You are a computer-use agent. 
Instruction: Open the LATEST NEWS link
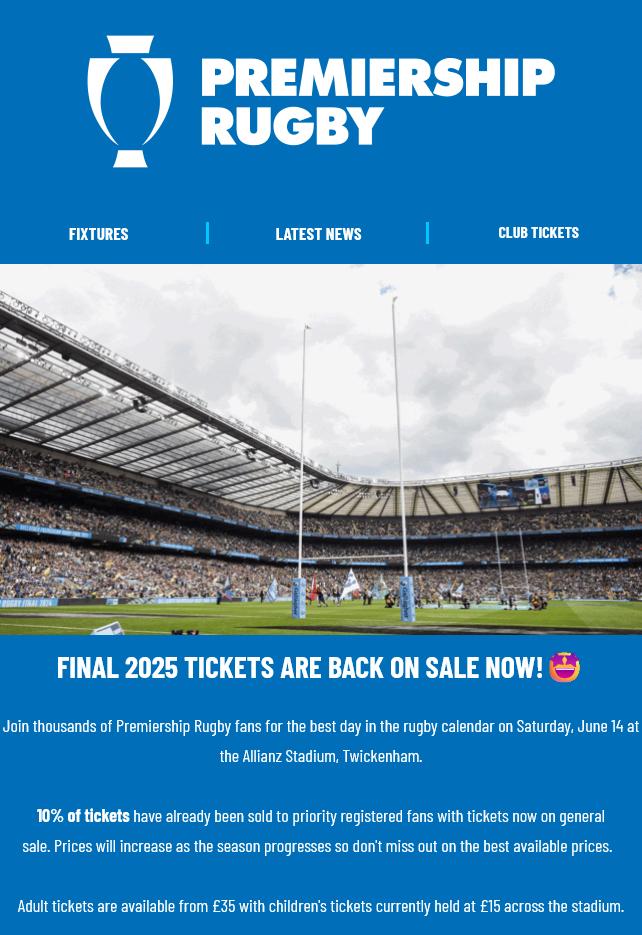click(318, 234)
